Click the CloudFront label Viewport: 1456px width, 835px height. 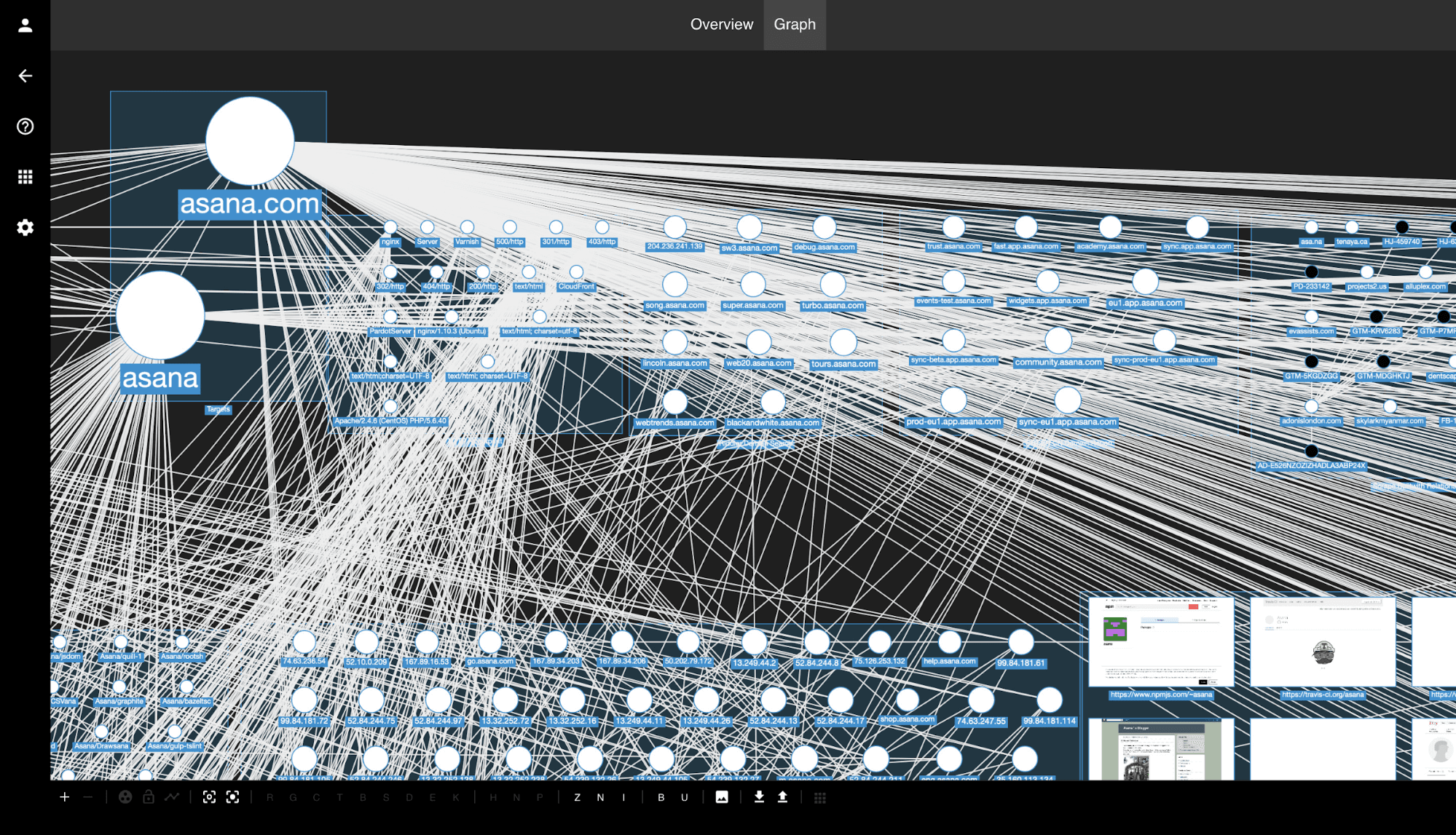(576, 287)
